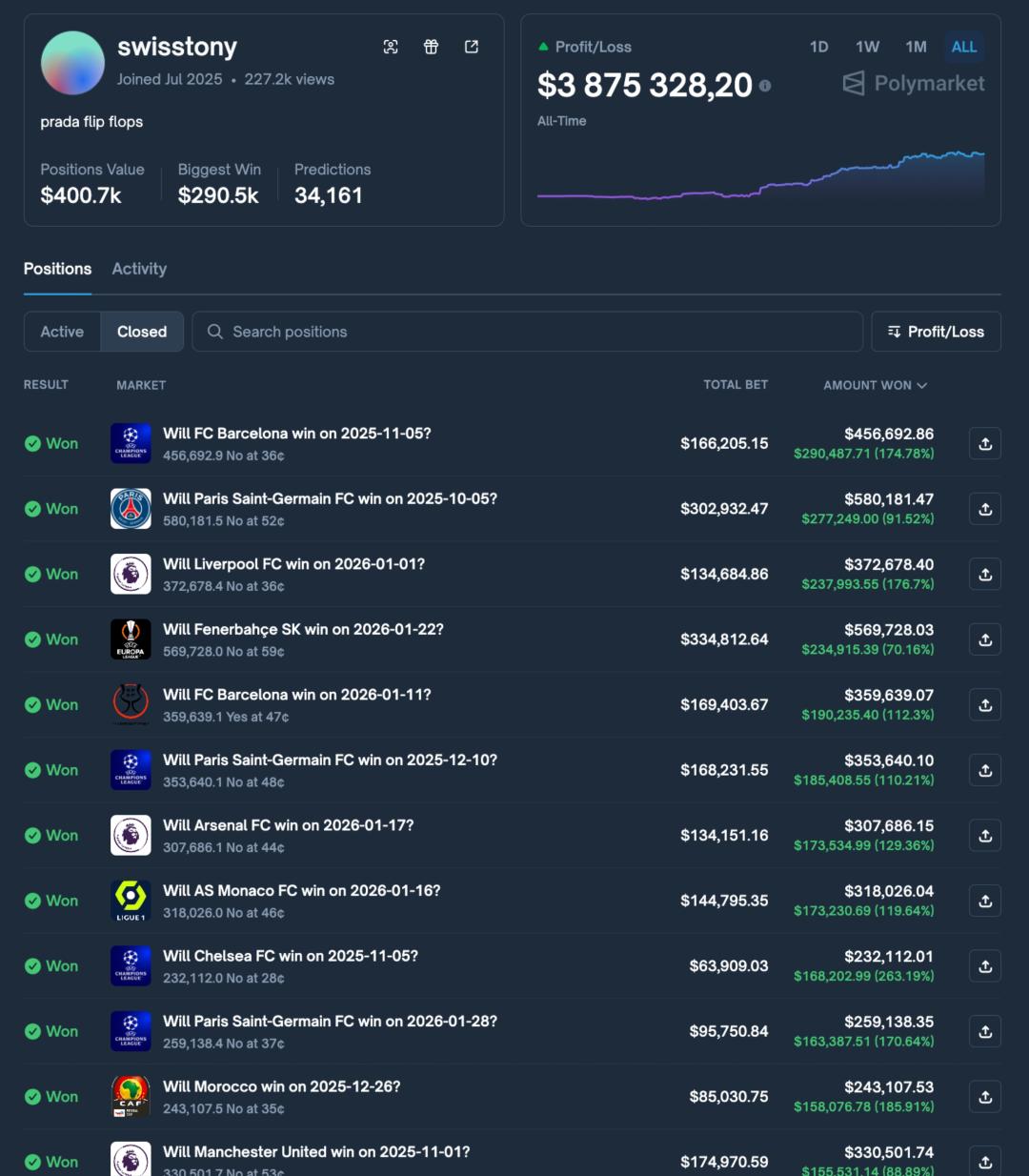Enable the 1M profit chart view
1029x1176 pixels.
(916, 46)
